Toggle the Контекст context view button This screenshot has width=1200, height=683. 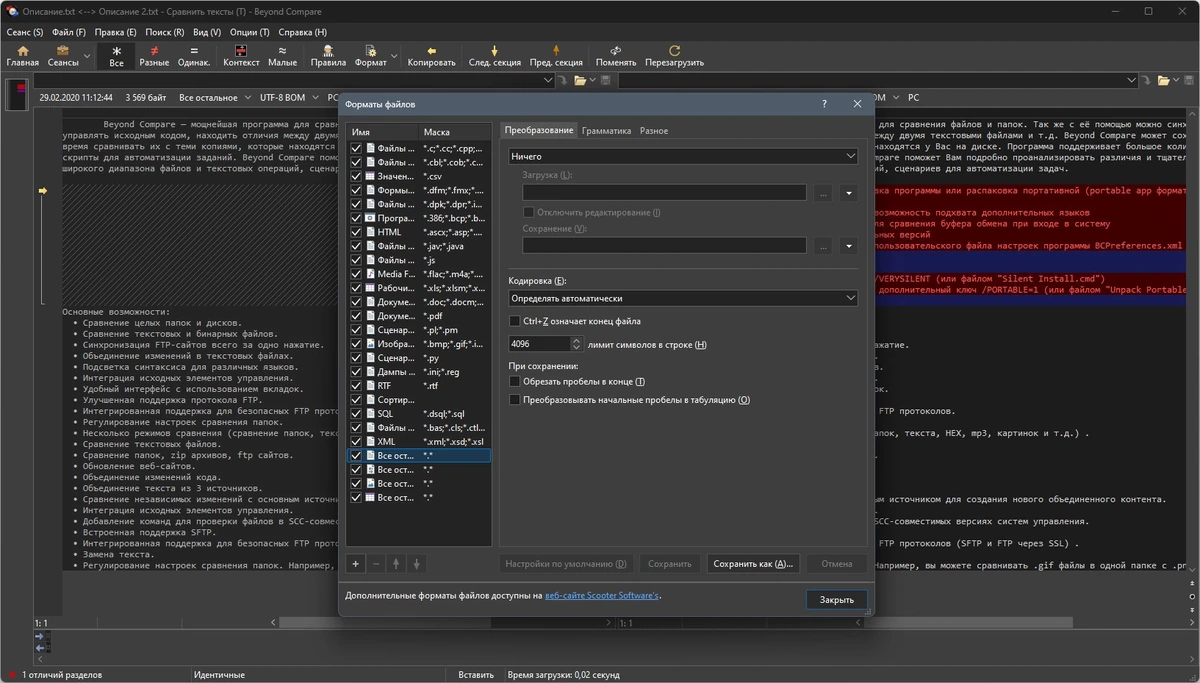tap(241, 56)
